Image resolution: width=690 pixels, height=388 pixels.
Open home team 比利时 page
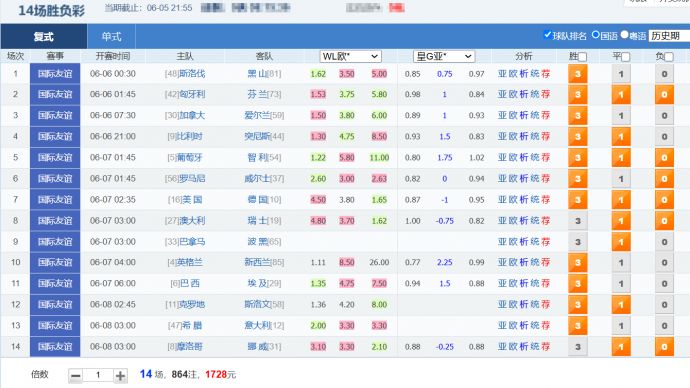pyautogui.click(x=189, y=137)
